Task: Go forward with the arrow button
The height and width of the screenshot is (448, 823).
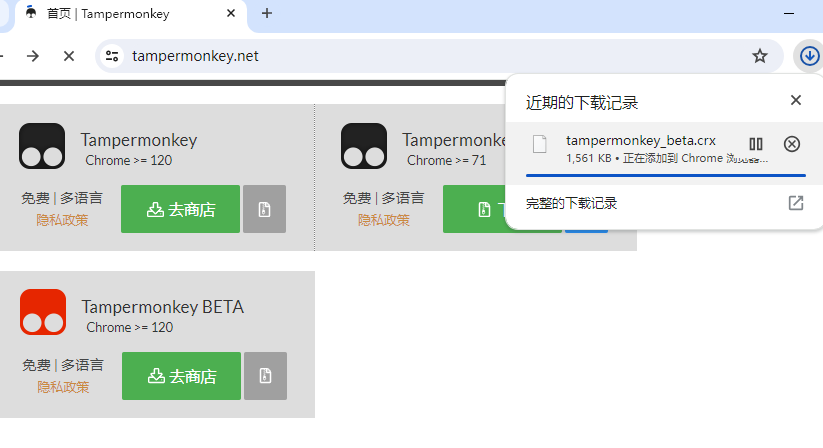Action: [33, 56]
